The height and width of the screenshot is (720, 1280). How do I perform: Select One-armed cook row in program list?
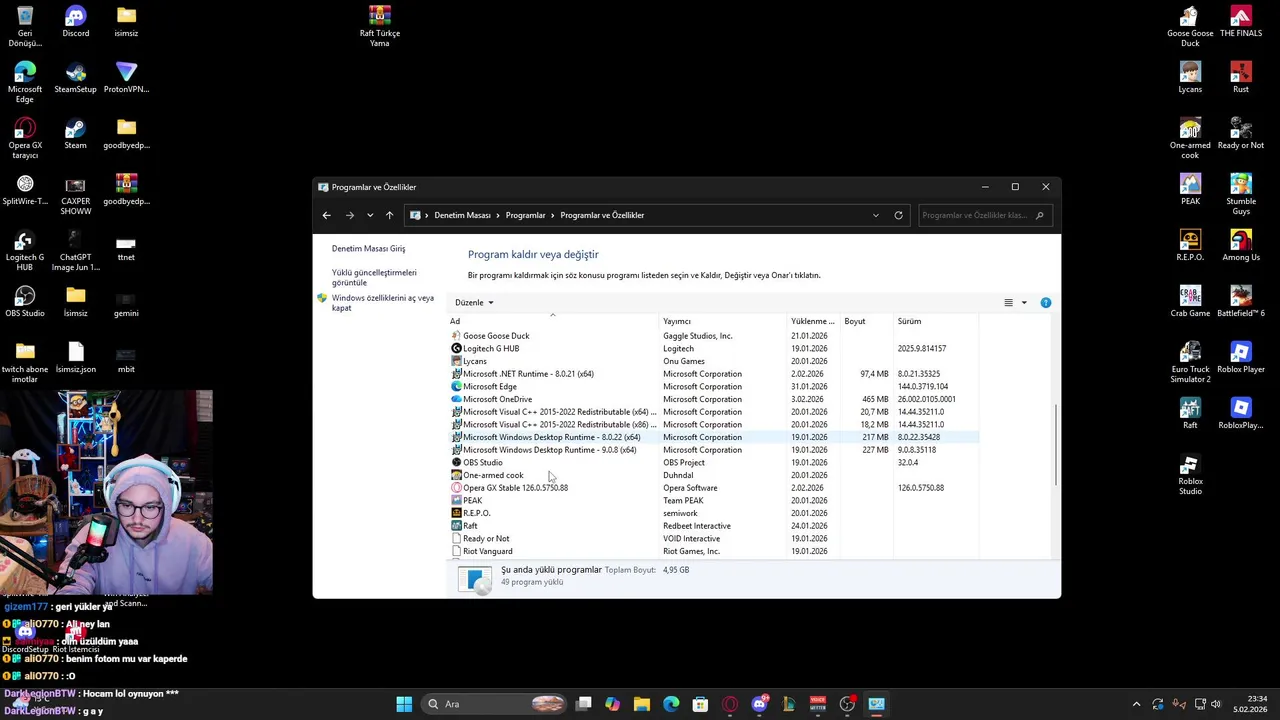[x=714, y=475]
